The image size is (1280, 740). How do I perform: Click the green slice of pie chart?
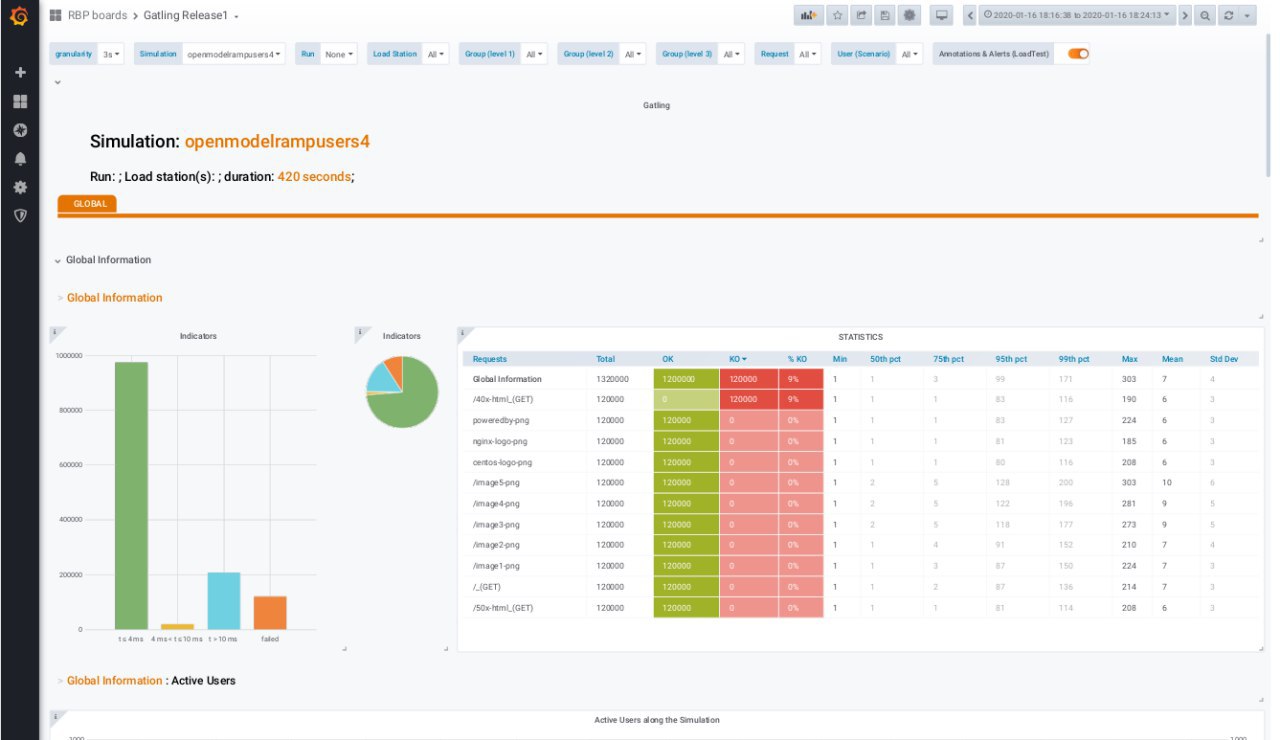click(x=408, y=400)
